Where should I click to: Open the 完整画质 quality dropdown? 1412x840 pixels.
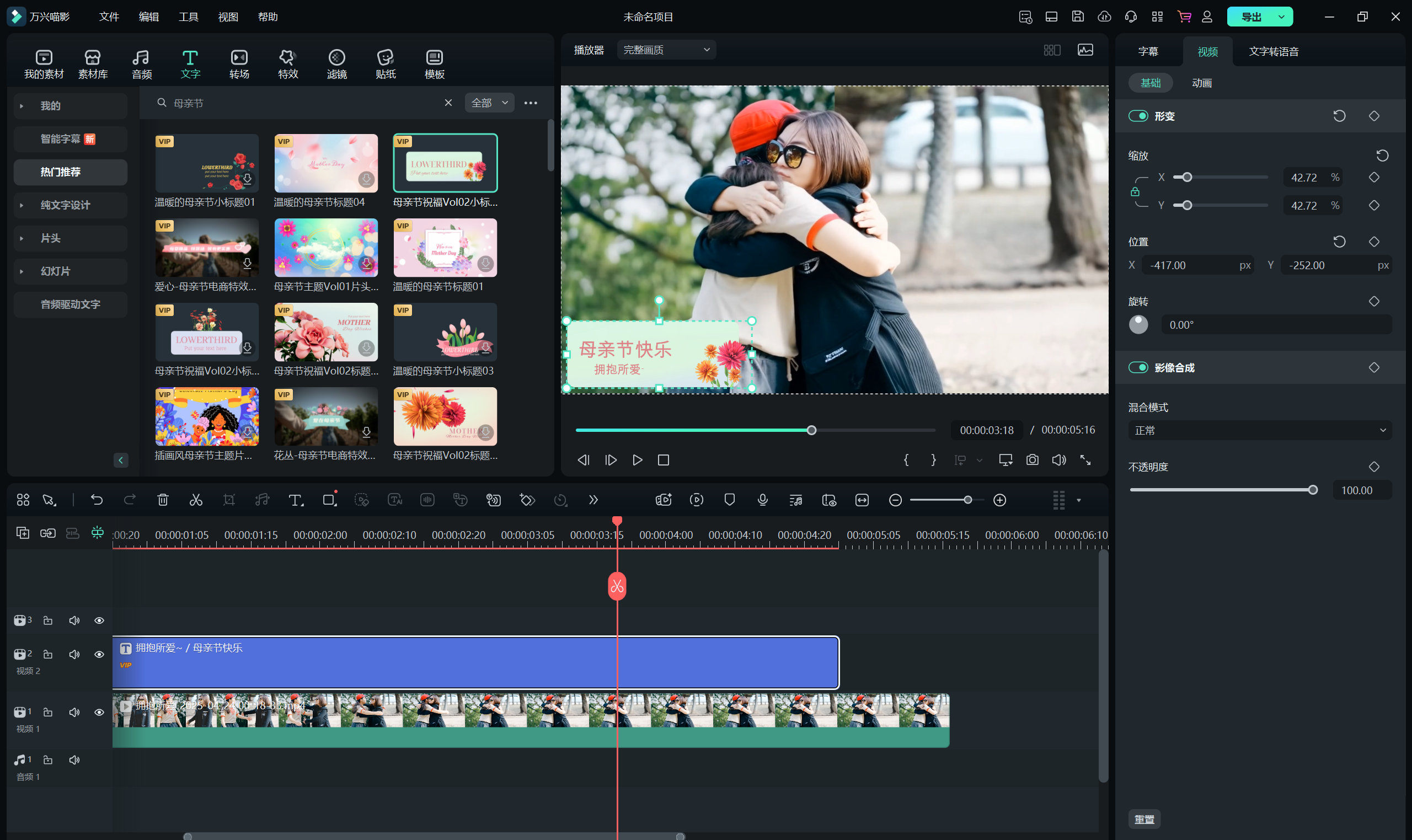tap(666, 50)
